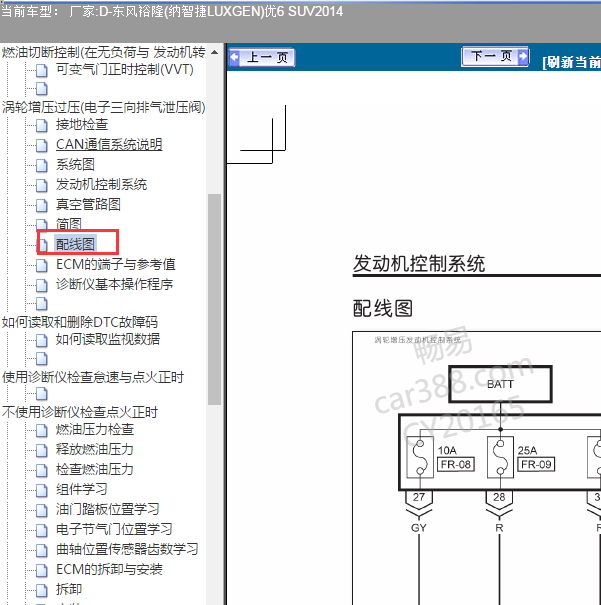Open the CAN通信系统说明 link
The height and width of the screenshot is (605, 601).
point(109,144)
